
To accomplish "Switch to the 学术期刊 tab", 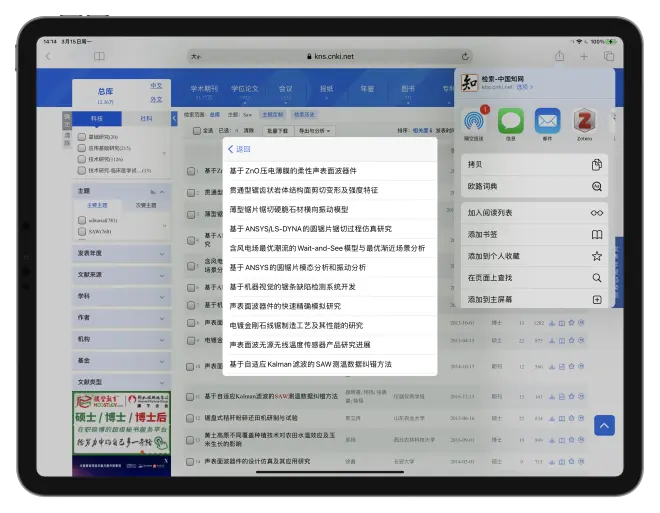I will pos(204,89).
